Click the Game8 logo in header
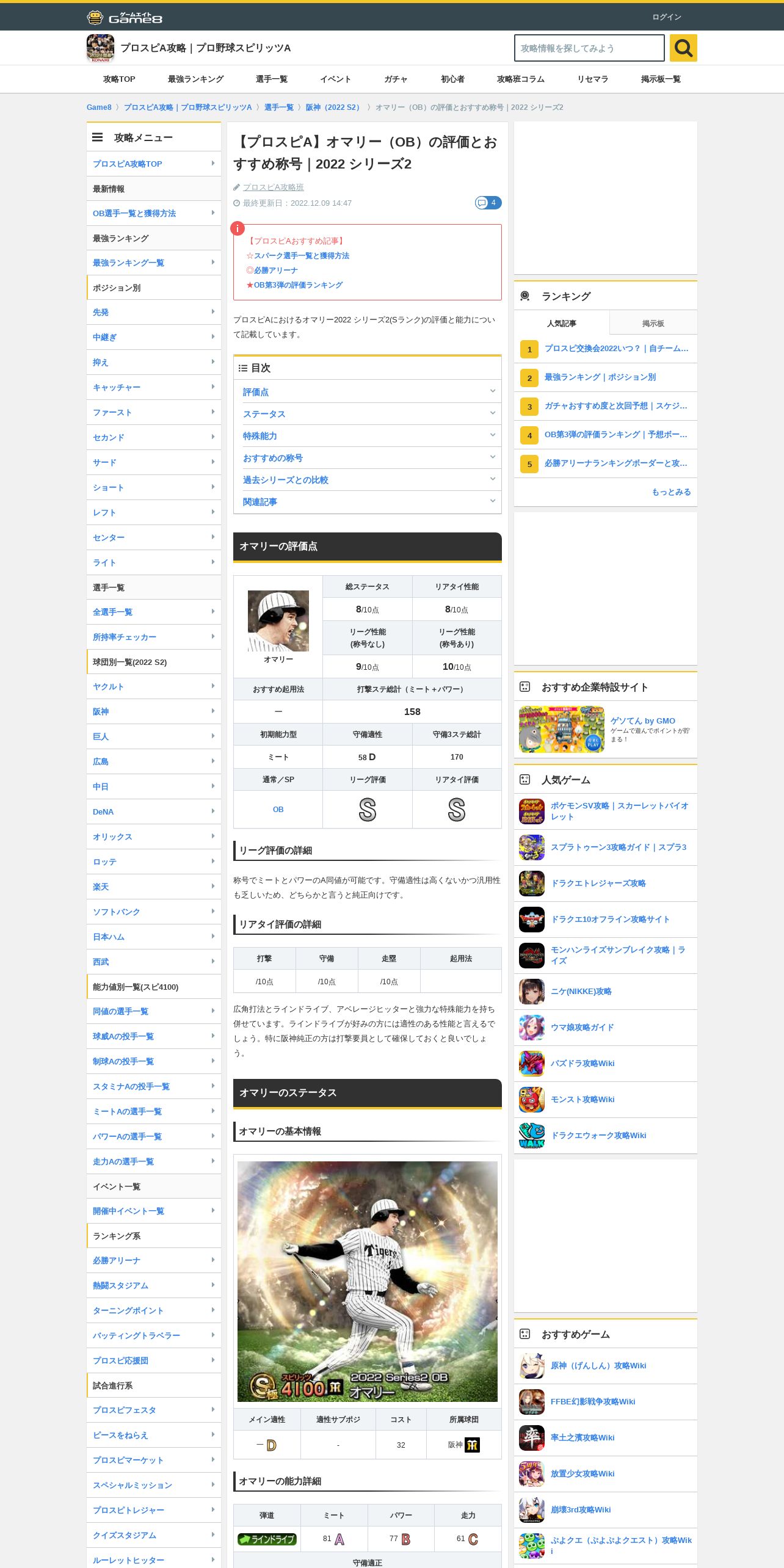Viewport: 784px width, 1568px height. [125, 17]
